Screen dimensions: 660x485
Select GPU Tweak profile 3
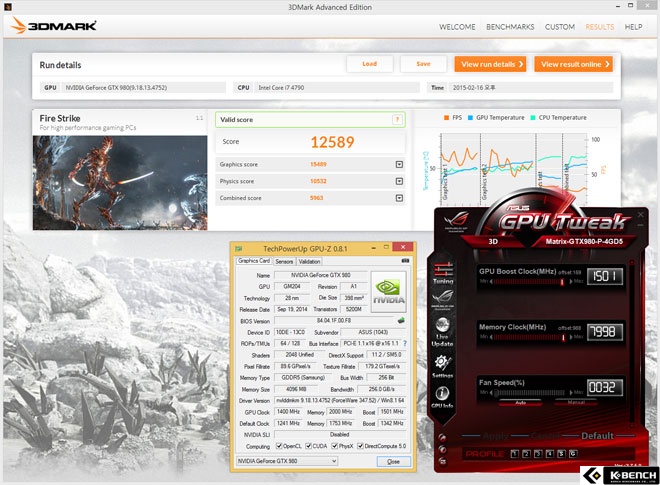click(x=538, y=453)
